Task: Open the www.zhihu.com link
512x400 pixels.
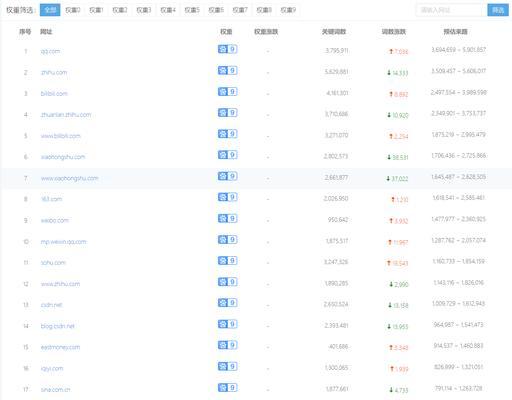Action: (x=60, y=284)
